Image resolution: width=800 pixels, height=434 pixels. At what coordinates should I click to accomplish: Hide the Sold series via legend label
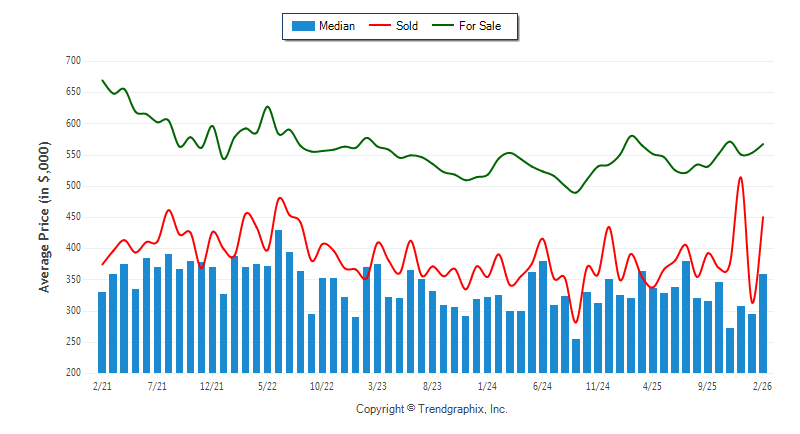click(407, 26)
